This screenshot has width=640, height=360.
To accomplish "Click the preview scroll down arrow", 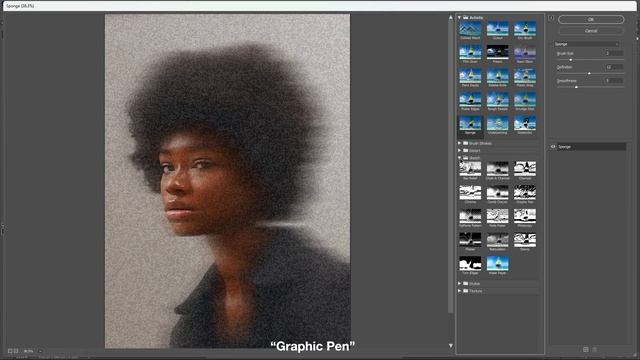I will click(451, 346).
